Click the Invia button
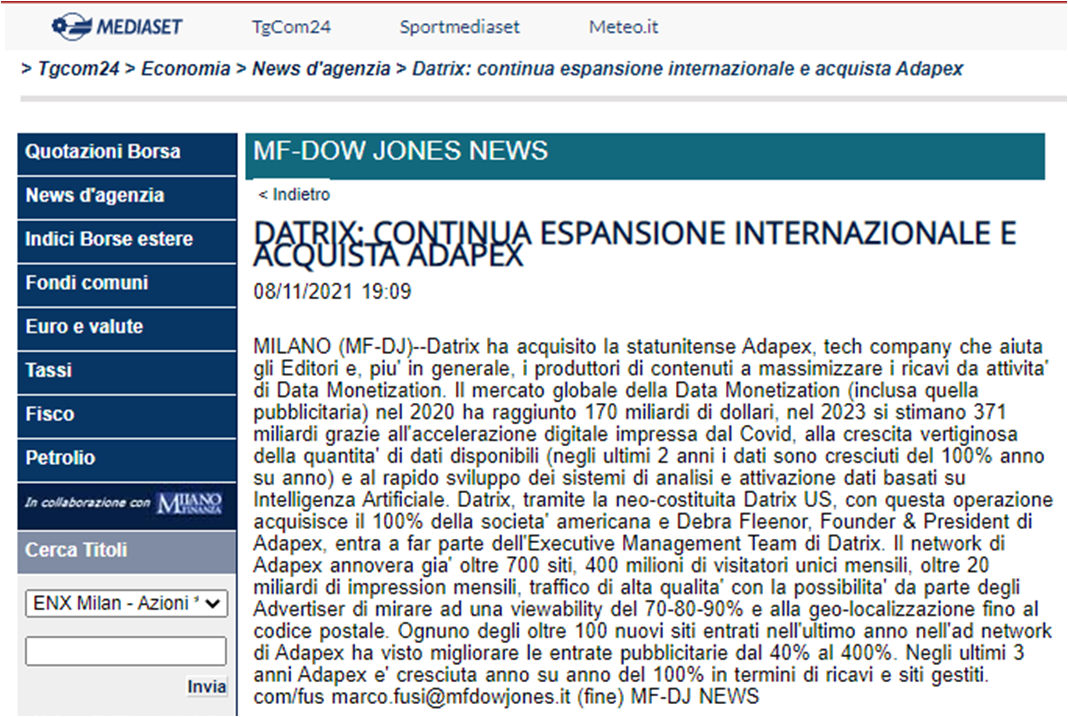 (206, 686)
